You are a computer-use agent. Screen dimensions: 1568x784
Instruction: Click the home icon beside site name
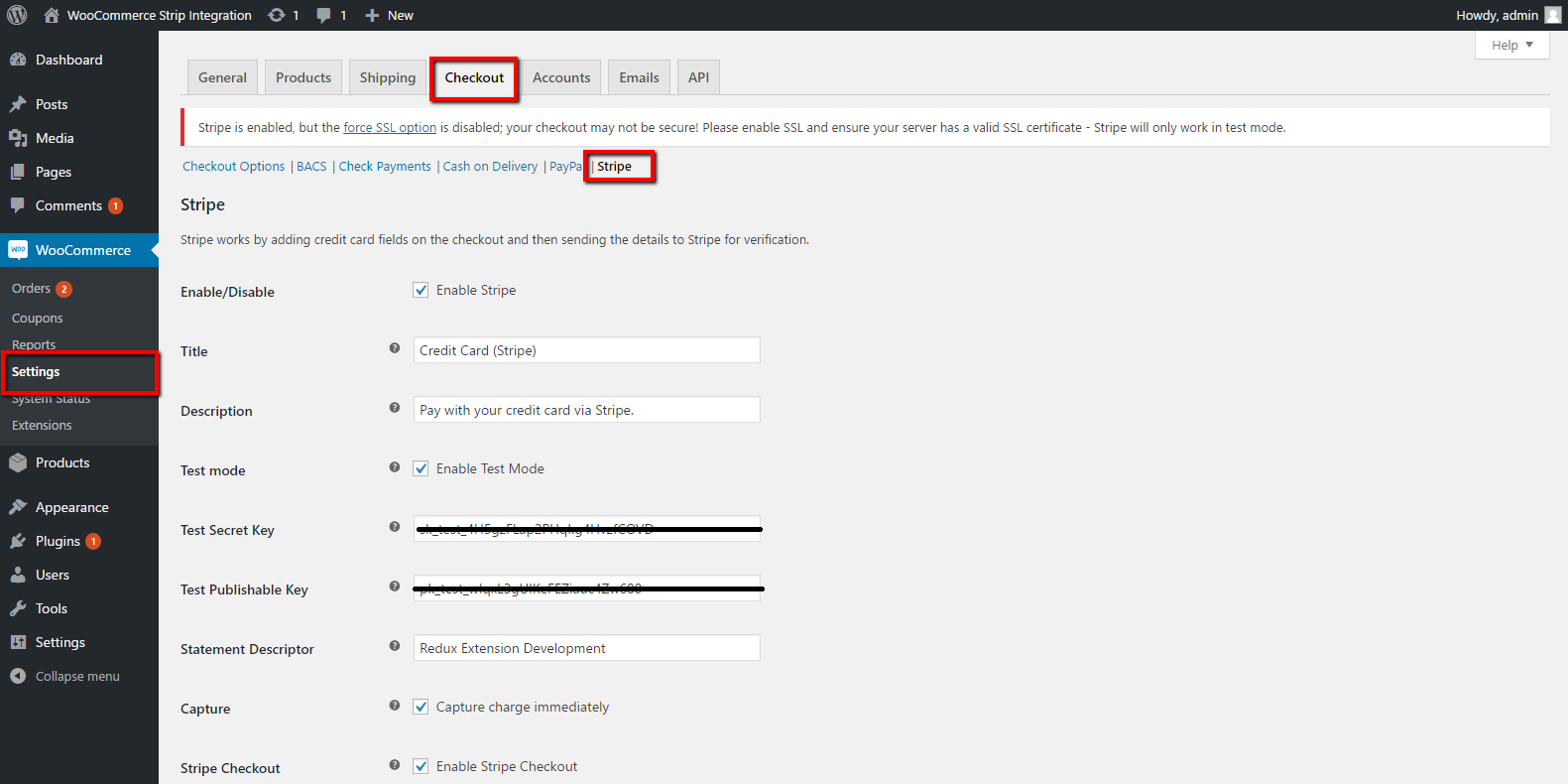pyautogui.click(x=52, y=15)
